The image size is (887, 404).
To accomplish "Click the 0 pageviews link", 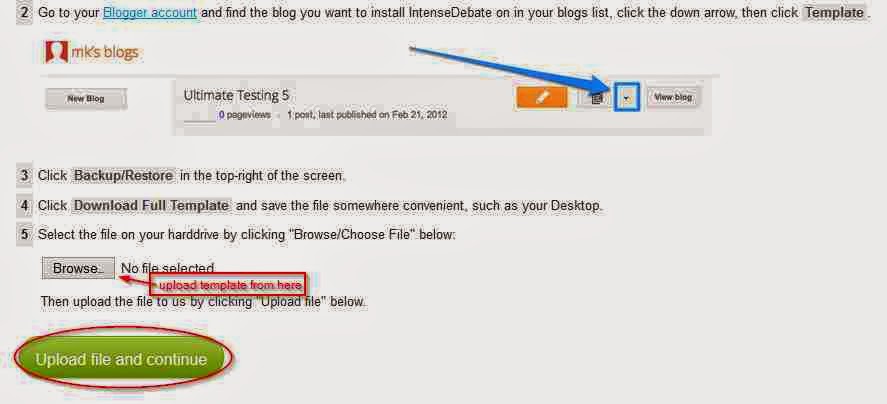I will click(x=244, y=115).
